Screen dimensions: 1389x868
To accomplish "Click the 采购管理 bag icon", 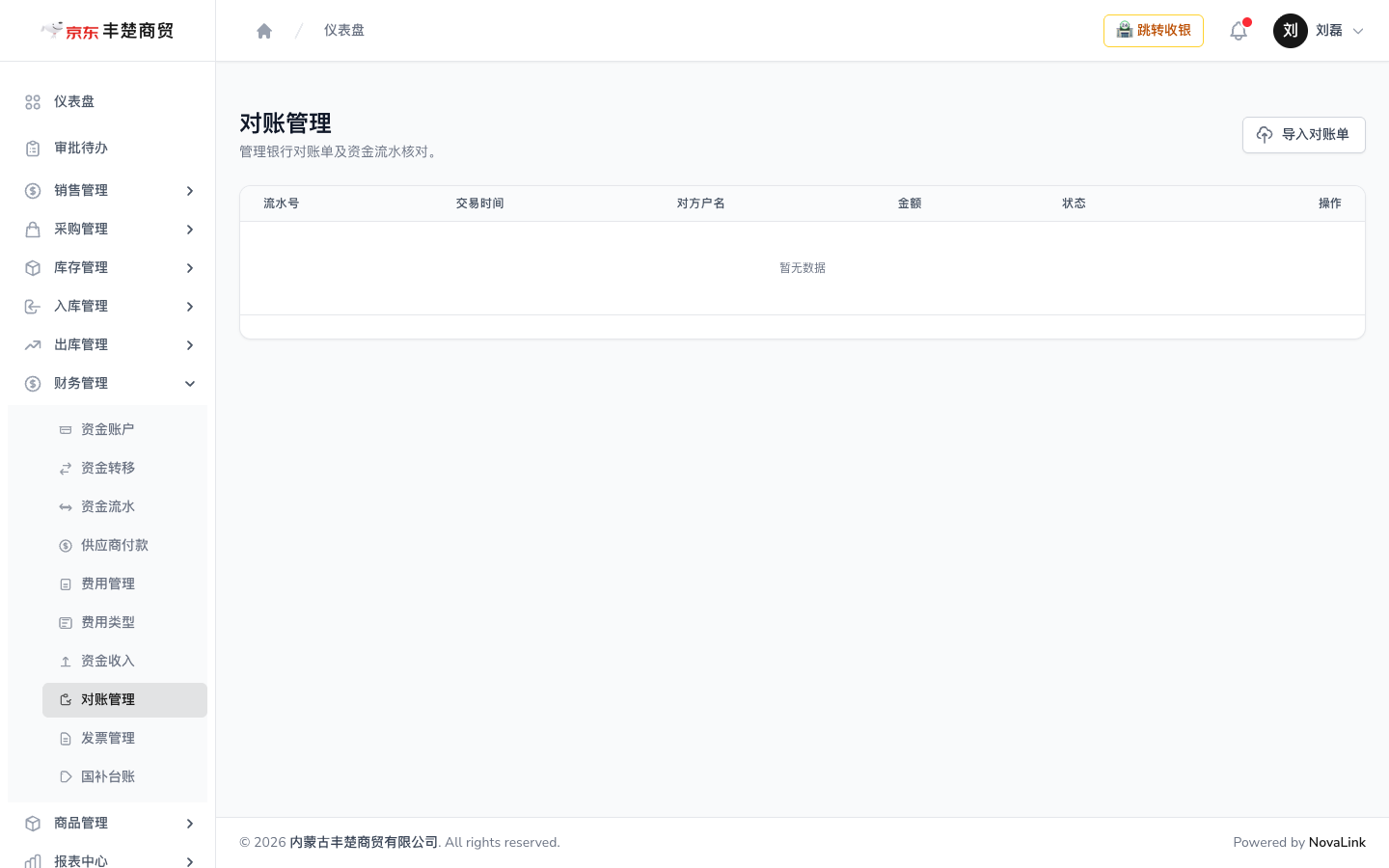I will click(33, 230).
